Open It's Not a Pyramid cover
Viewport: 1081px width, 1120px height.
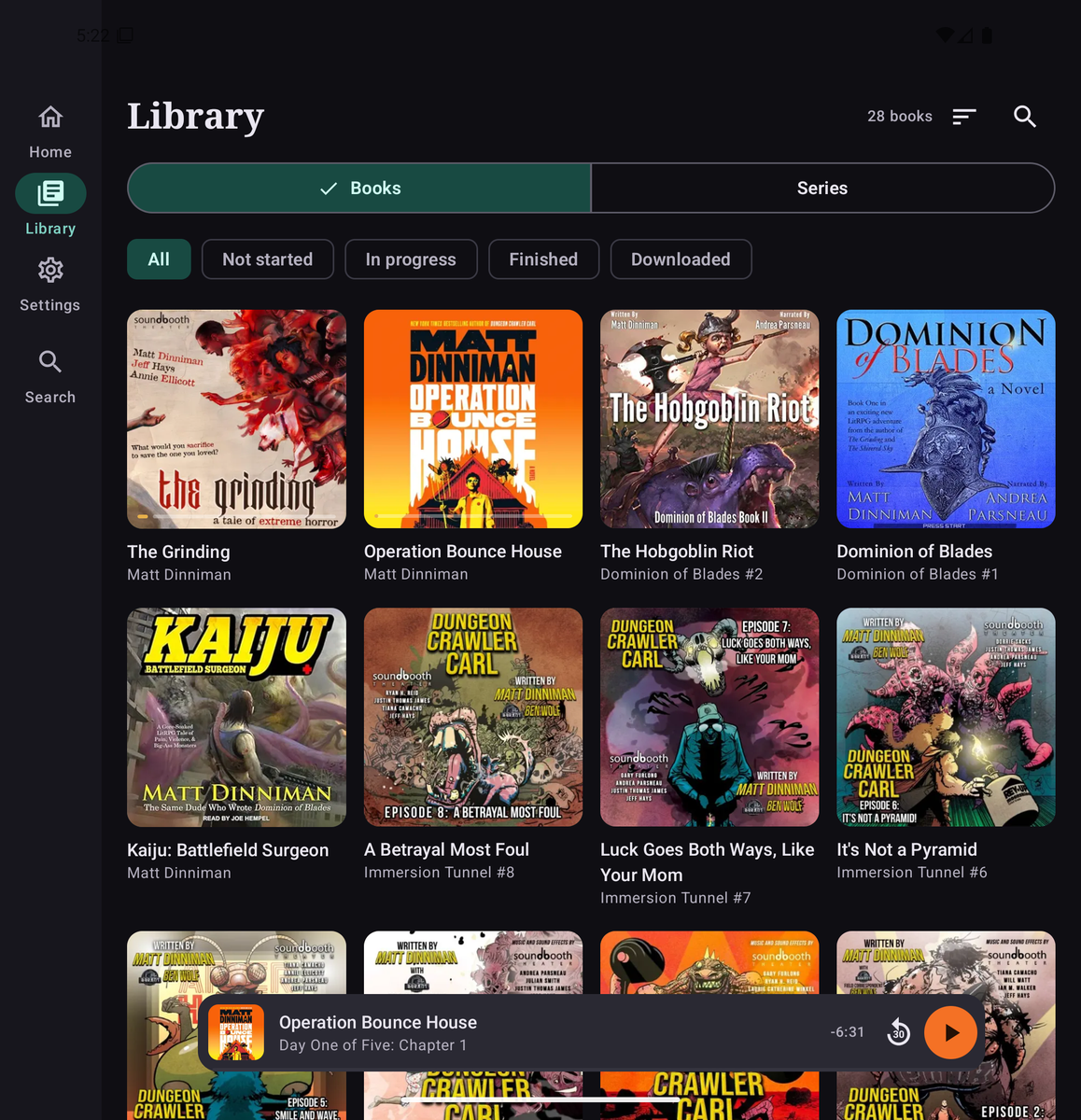coord(946,717)
